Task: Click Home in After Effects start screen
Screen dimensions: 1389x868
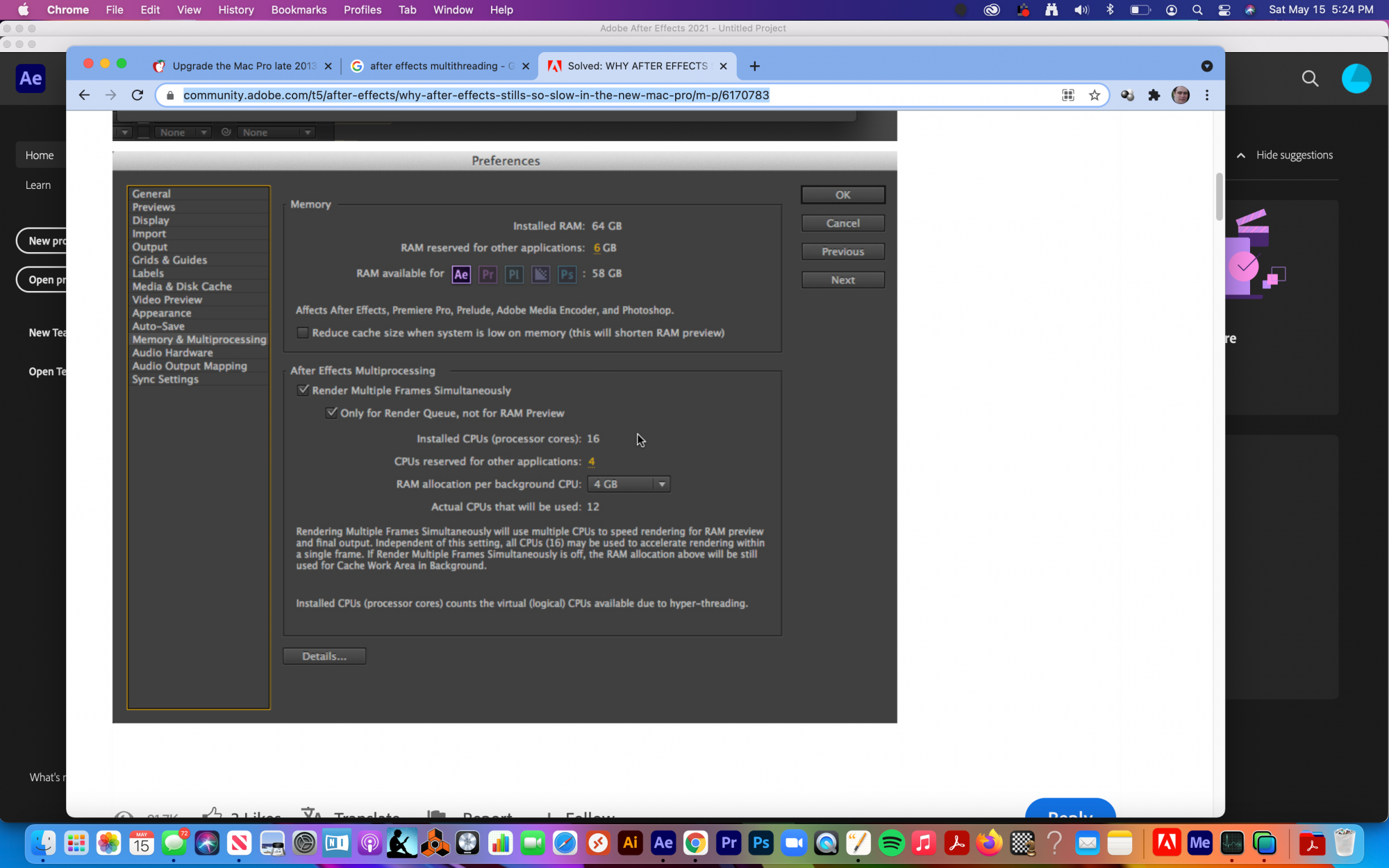Action: click(40, 156)
